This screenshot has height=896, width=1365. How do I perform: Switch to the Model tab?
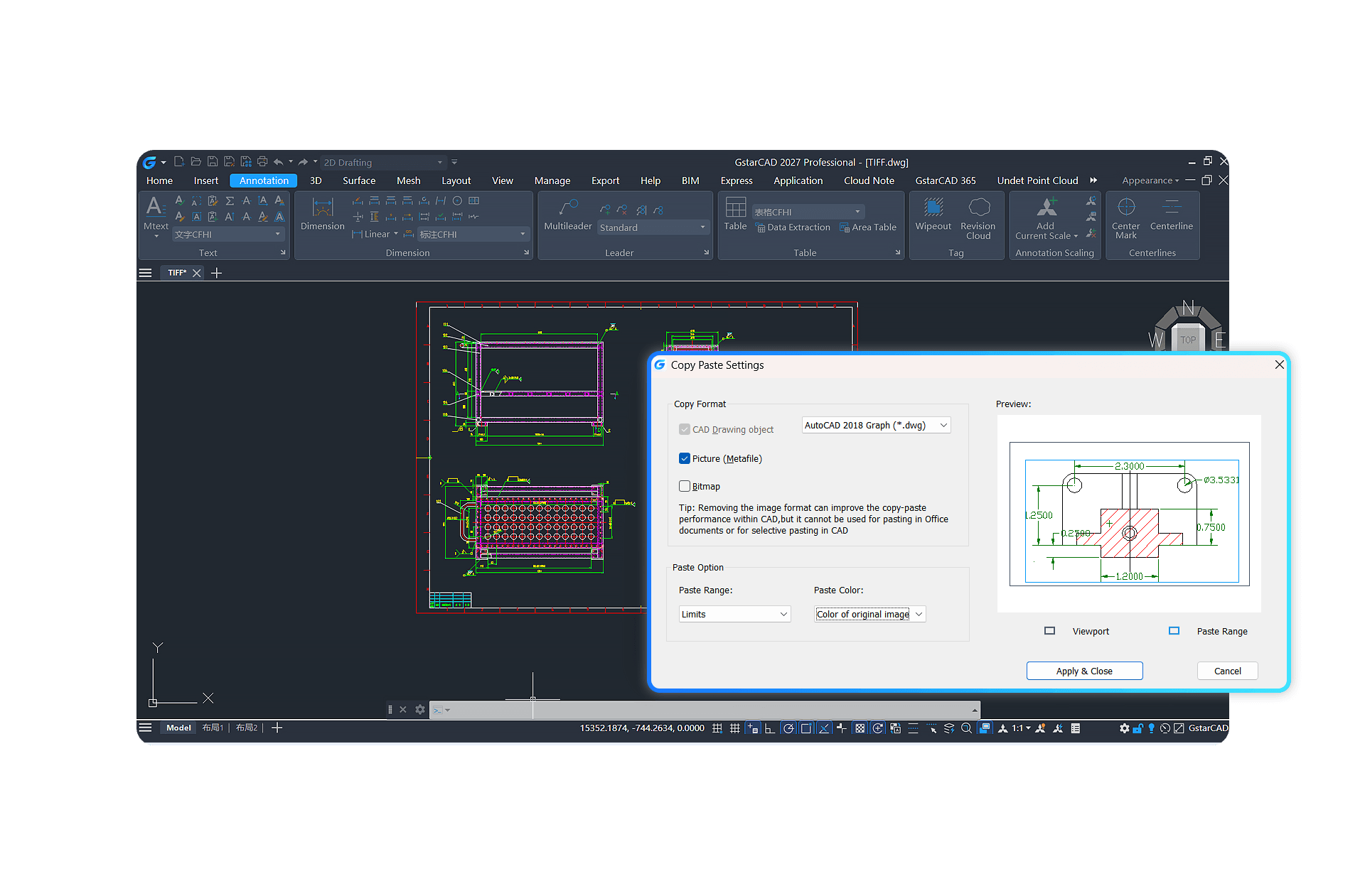[x=178, y=728]
